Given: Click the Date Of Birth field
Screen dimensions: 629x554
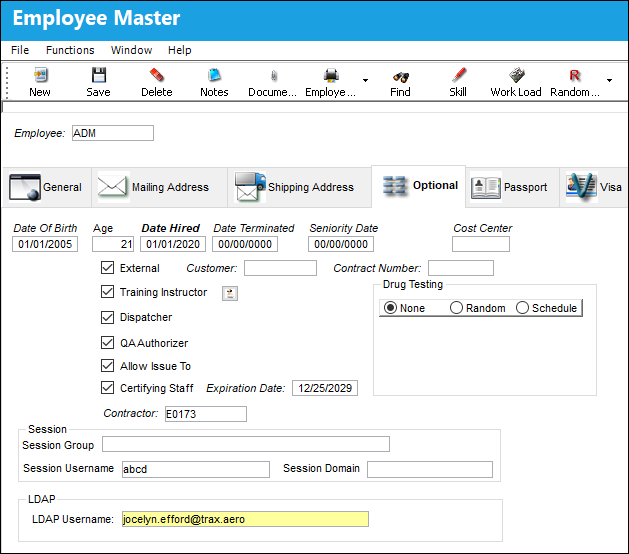Looking at the screenshot, I should click(45, 244).
